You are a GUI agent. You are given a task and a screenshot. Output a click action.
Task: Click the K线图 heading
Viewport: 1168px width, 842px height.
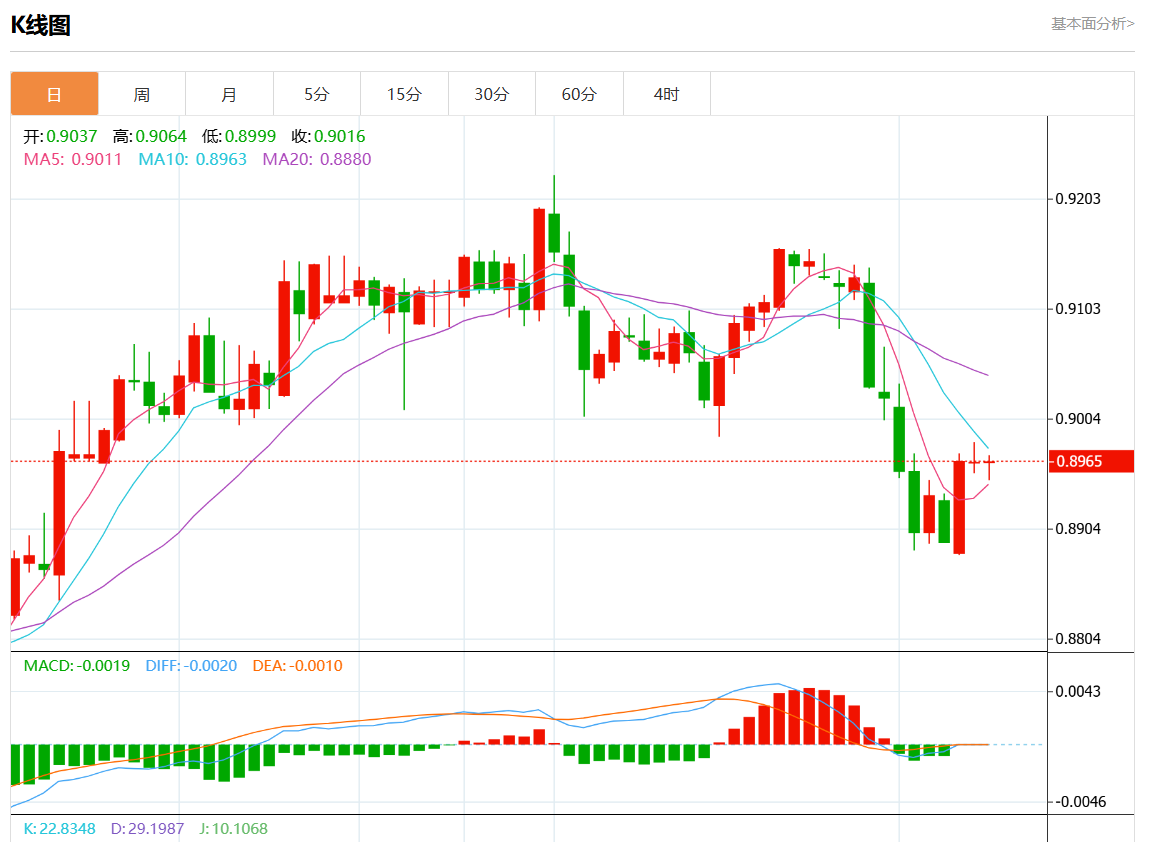tap(41, 26)
